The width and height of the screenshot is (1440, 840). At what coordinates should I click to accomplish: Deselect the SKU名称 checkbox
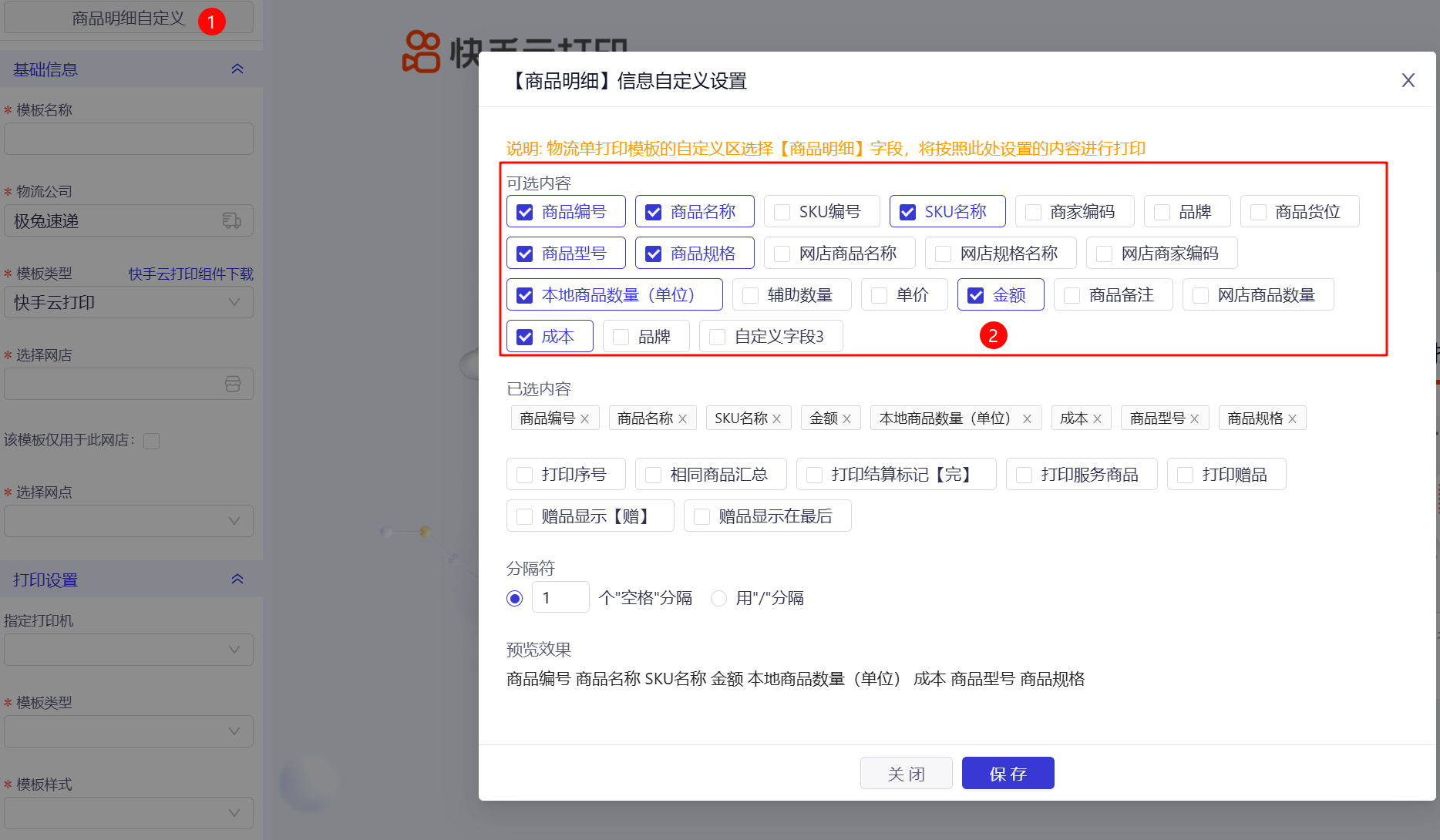tap(908, 212)
